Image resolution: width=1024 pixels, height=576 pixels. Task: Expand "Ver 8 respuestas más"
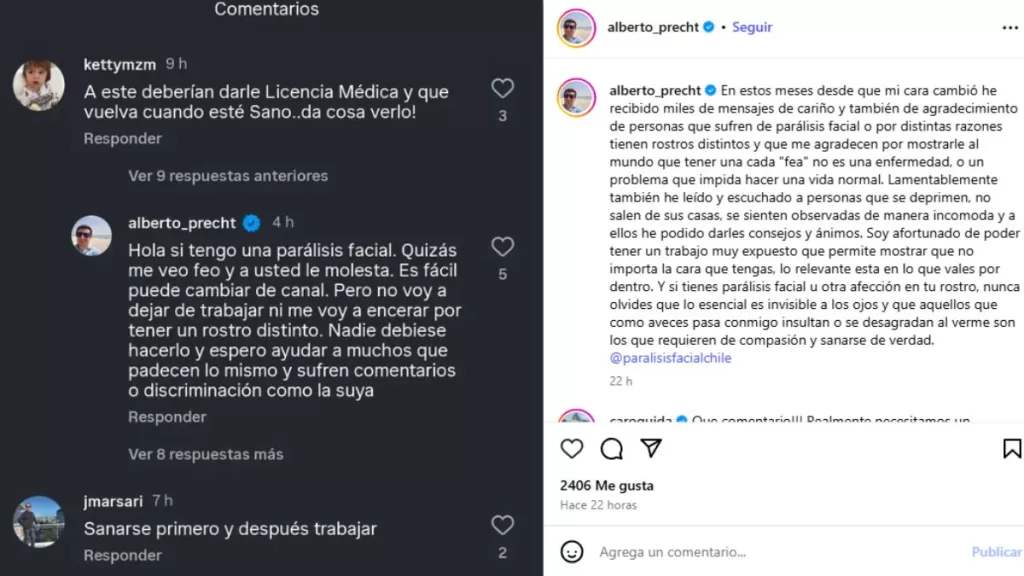(206, 454)
